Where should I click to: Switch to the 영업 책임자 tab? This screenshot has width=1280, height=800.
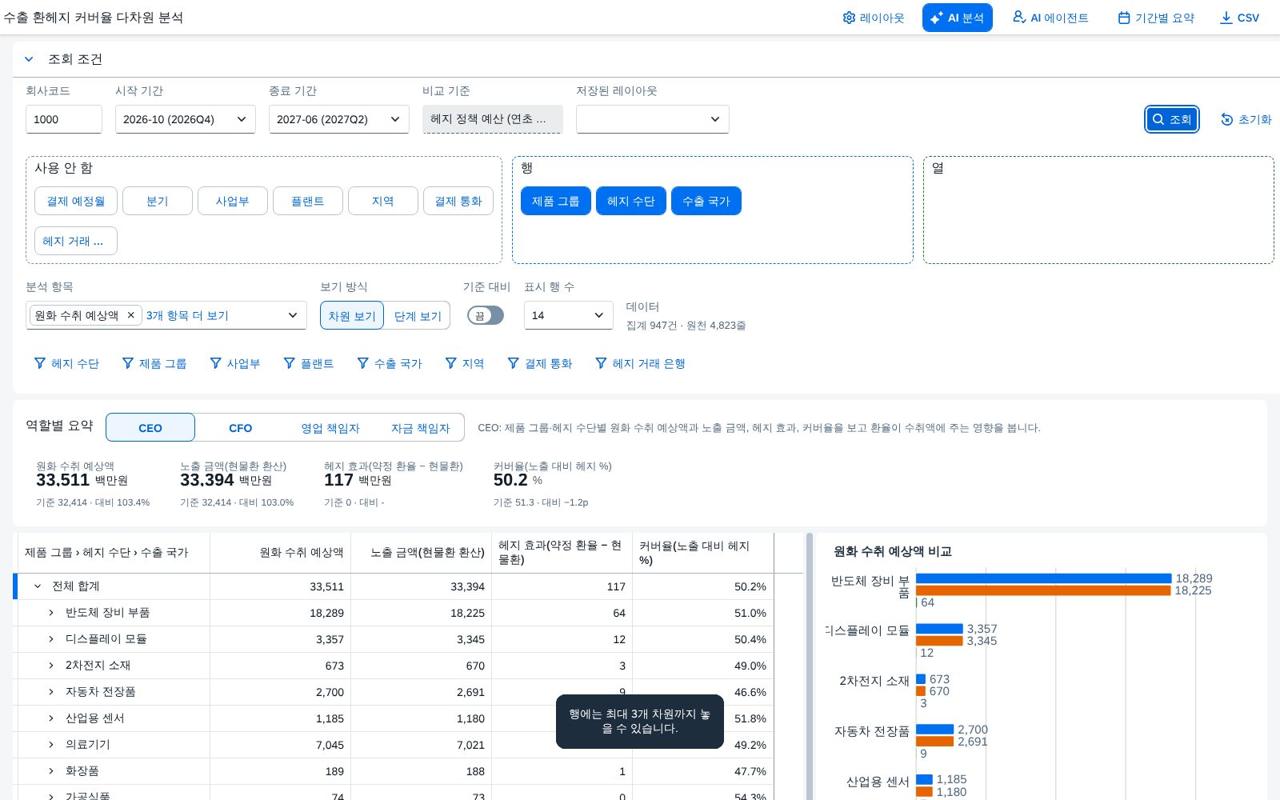[x=330, y=427]
